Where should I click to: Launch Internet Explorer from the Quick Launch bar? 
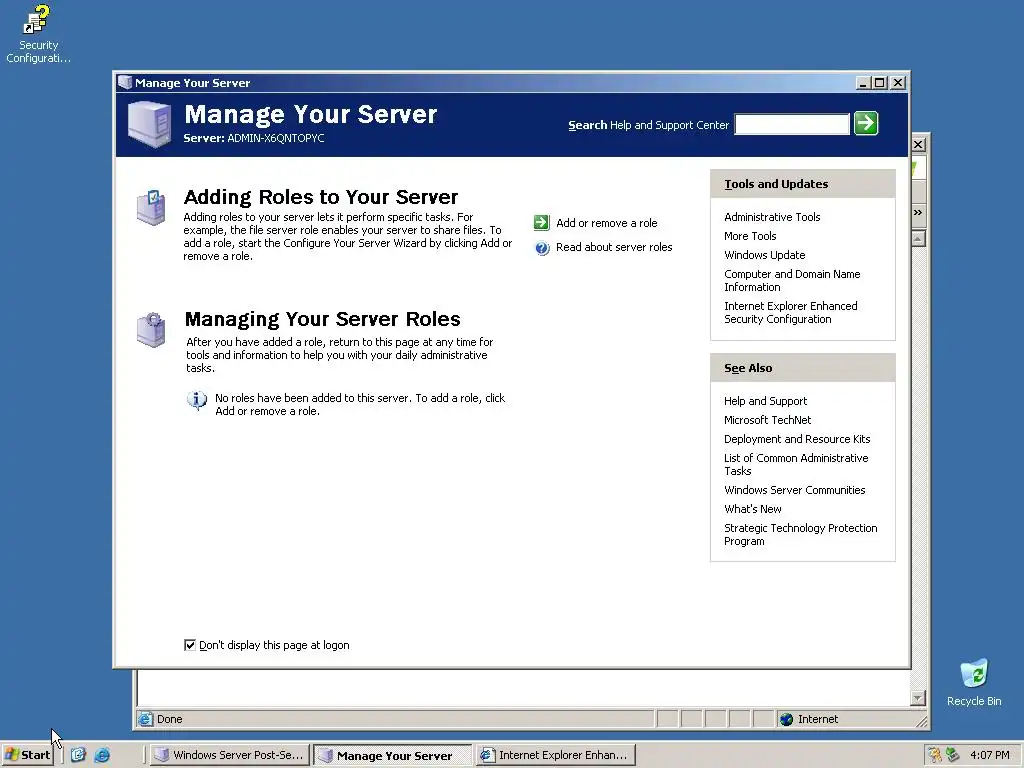pyautogui.click(x=103, y=755)
